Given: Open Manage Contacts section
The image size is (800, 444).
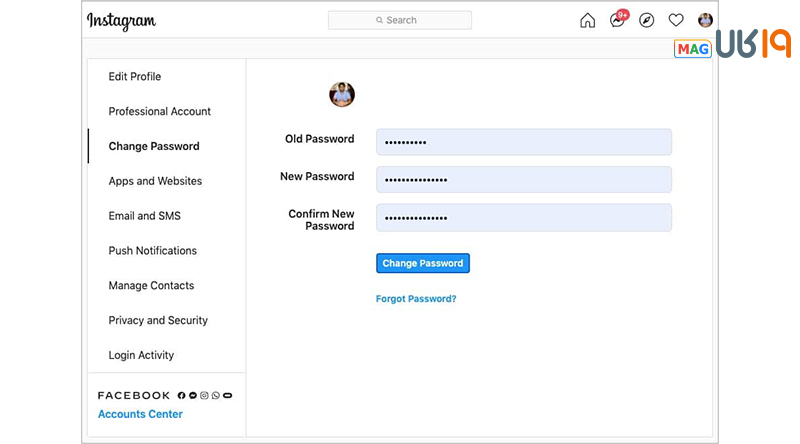Looking at the screenshot, I should (151, 286).
